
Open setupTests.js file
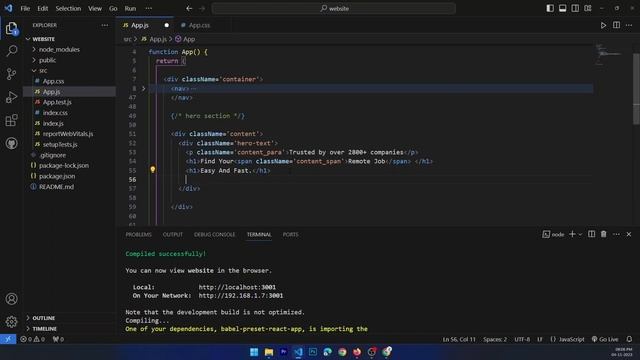point(60,144)
